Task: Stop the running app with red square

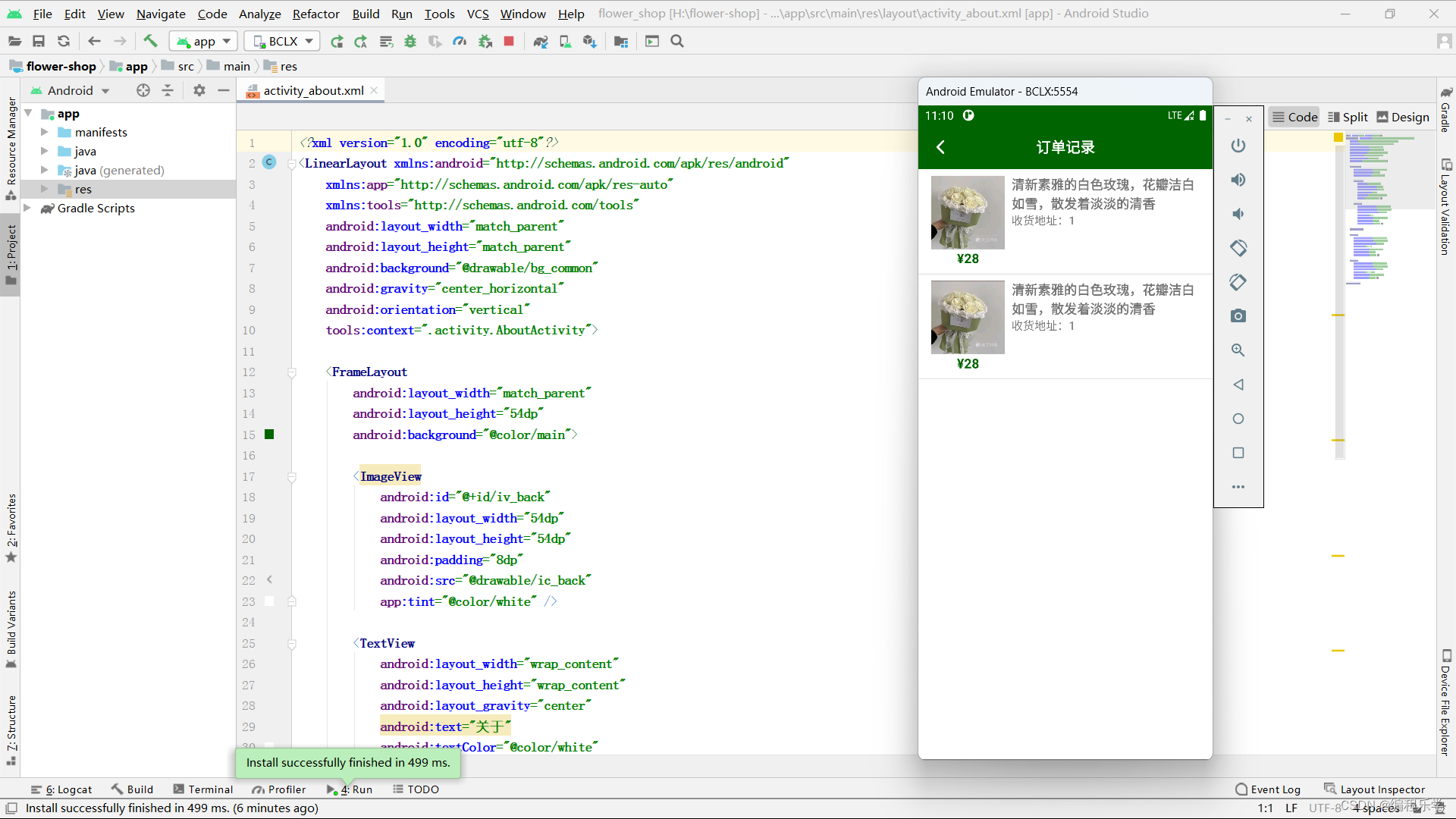Action: click(x=509, y=41)
